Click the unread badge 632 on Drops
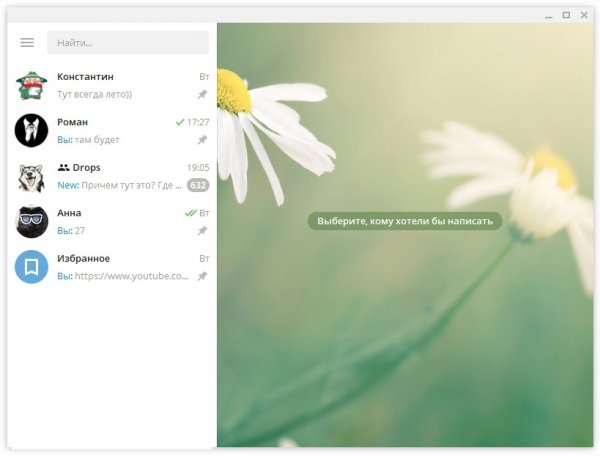This screenshot has height=456, width=600. [198, 185]
